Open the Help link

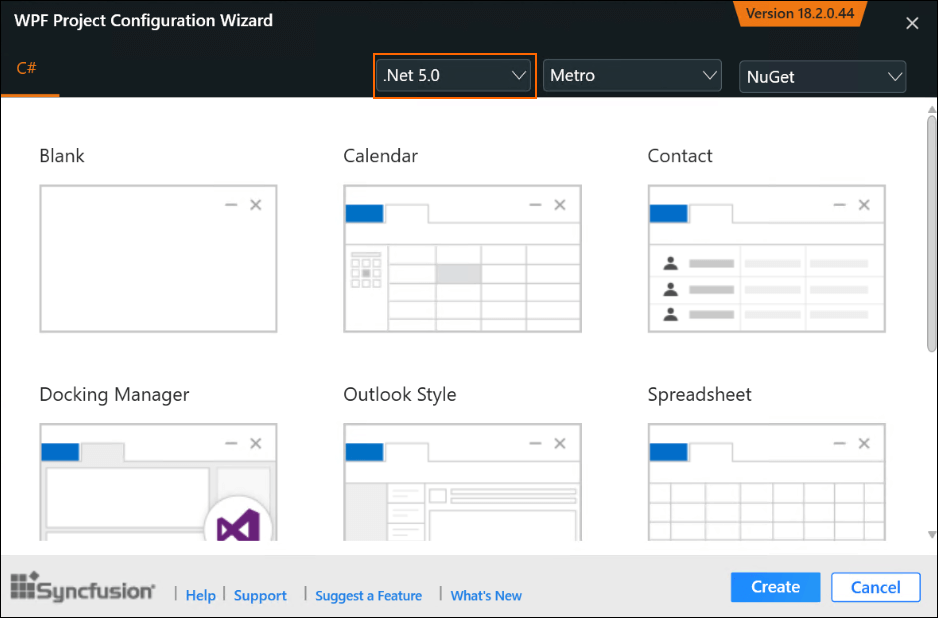200,595
